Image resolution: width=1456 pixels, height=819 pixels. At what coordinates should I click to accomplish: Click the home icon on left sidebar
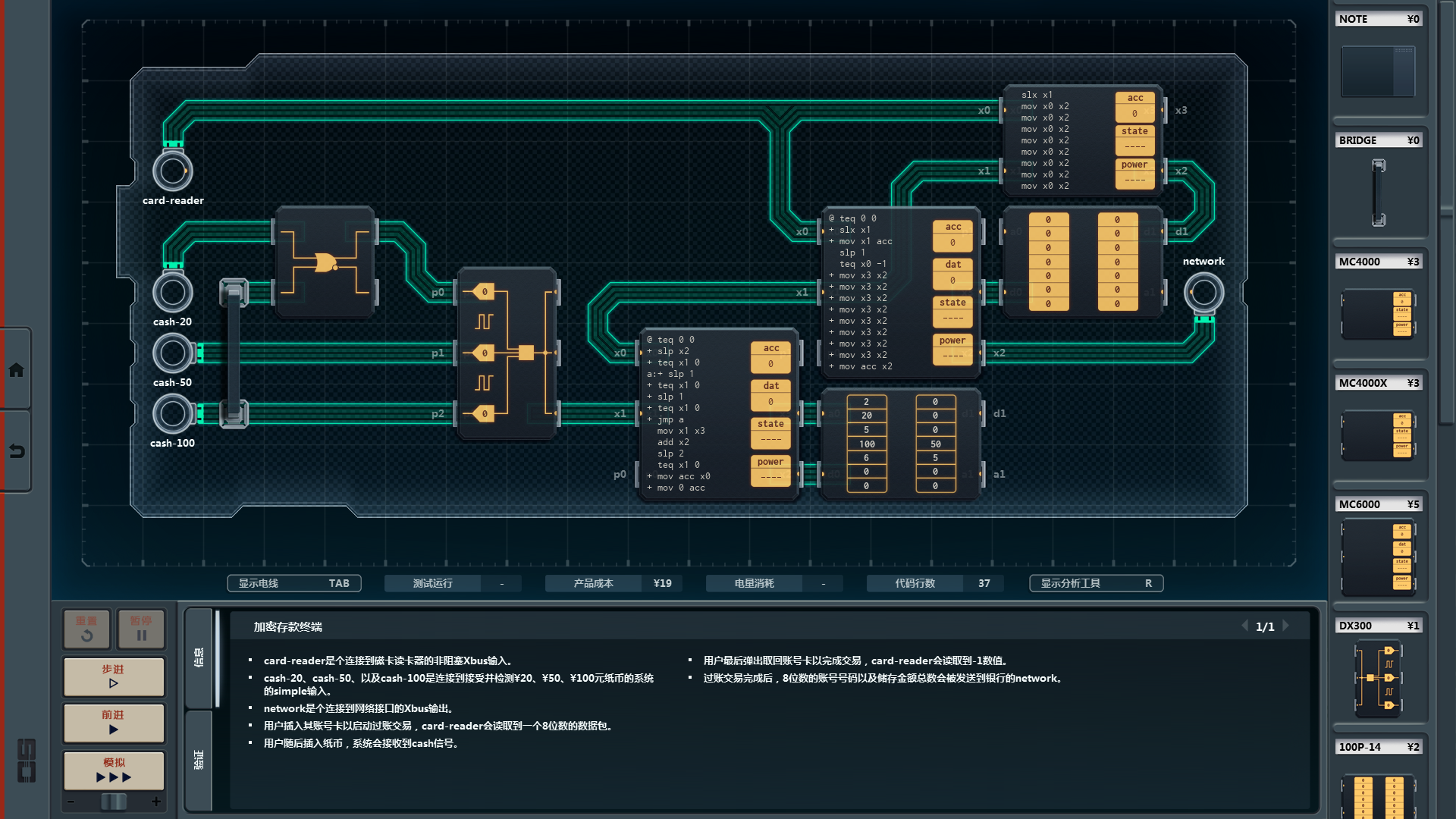(16, 370)
